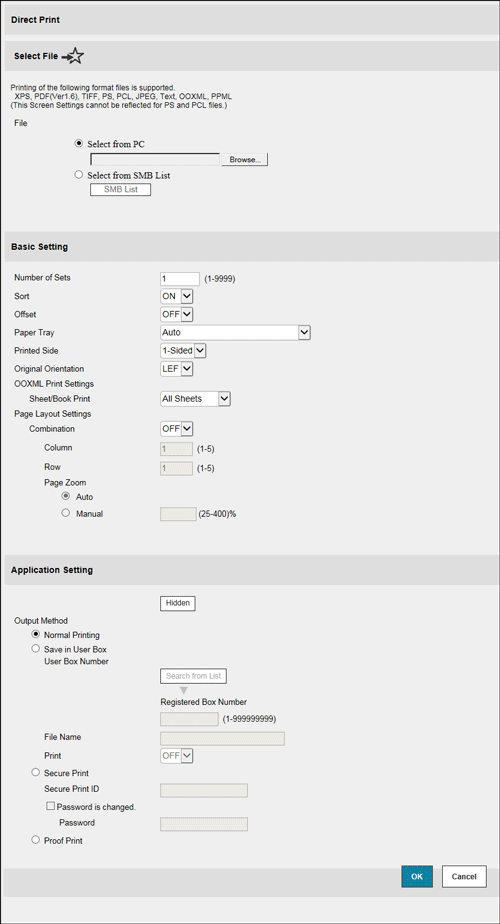Click the 'User Box Number' label

[76, 661]
